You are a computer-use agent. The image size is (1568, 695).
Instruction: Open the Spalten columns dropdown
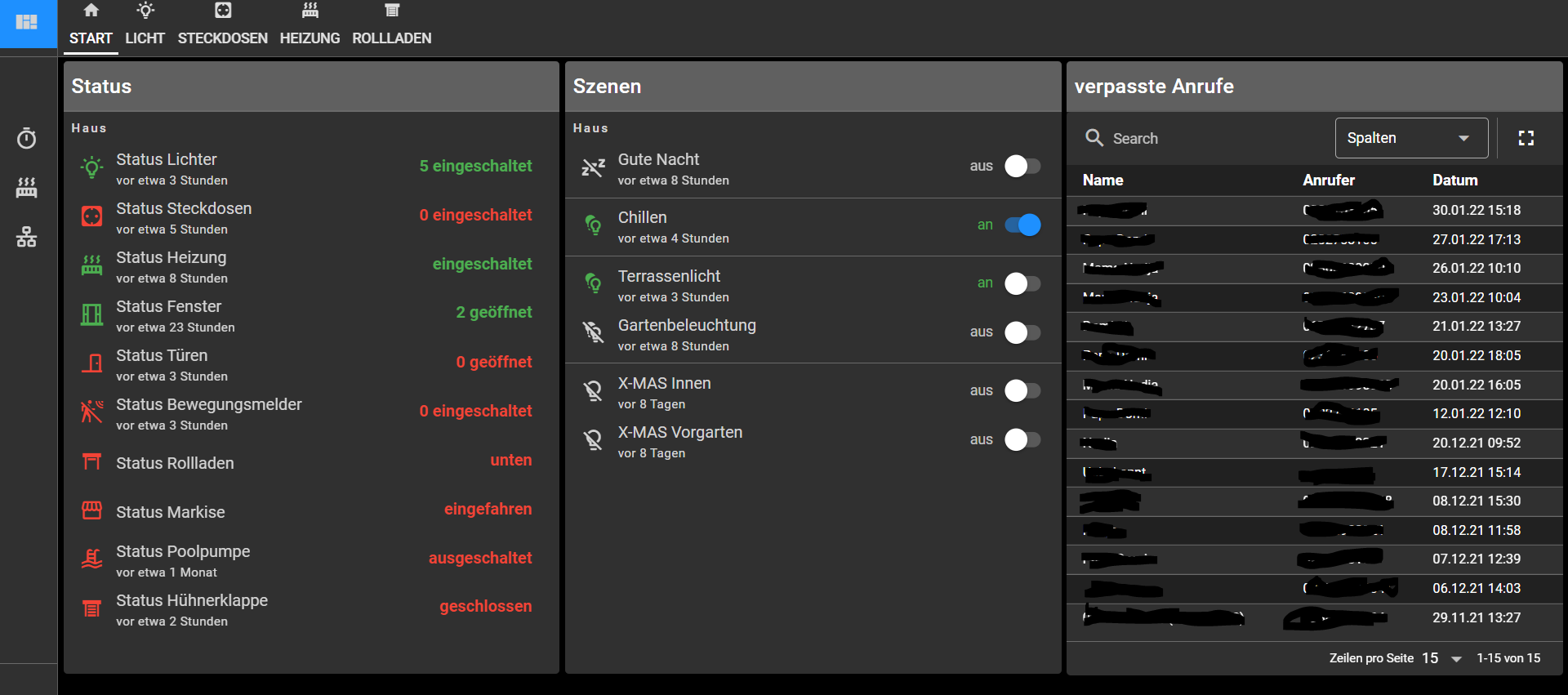coord(1411,138)
